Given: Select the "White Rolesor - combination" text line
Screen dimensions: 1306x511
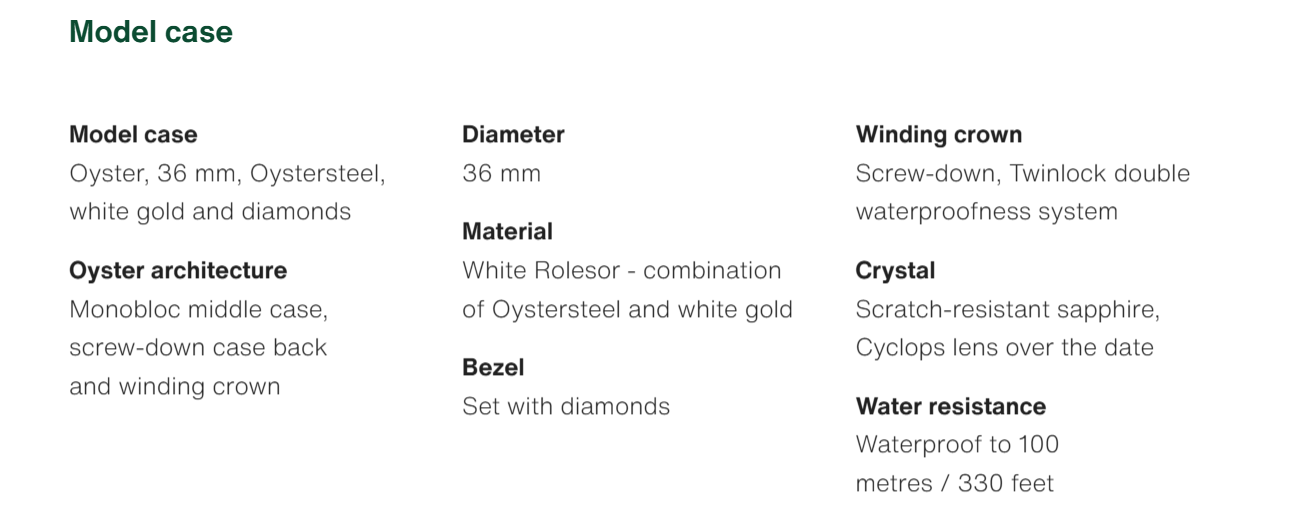Looking at the screenshot, I should point(621,271).
